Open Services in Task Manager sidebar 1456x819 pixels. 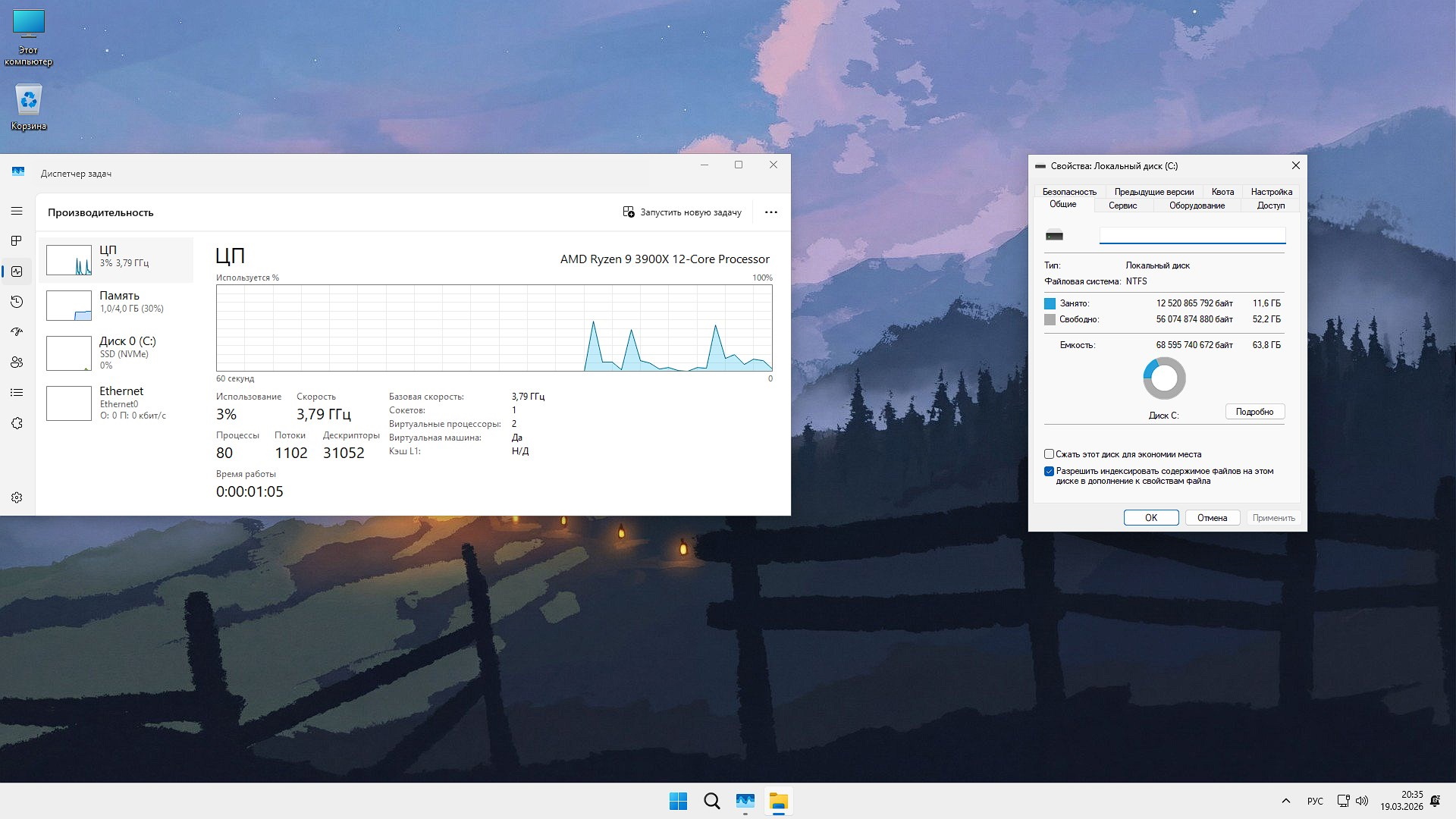click(17, 422)
